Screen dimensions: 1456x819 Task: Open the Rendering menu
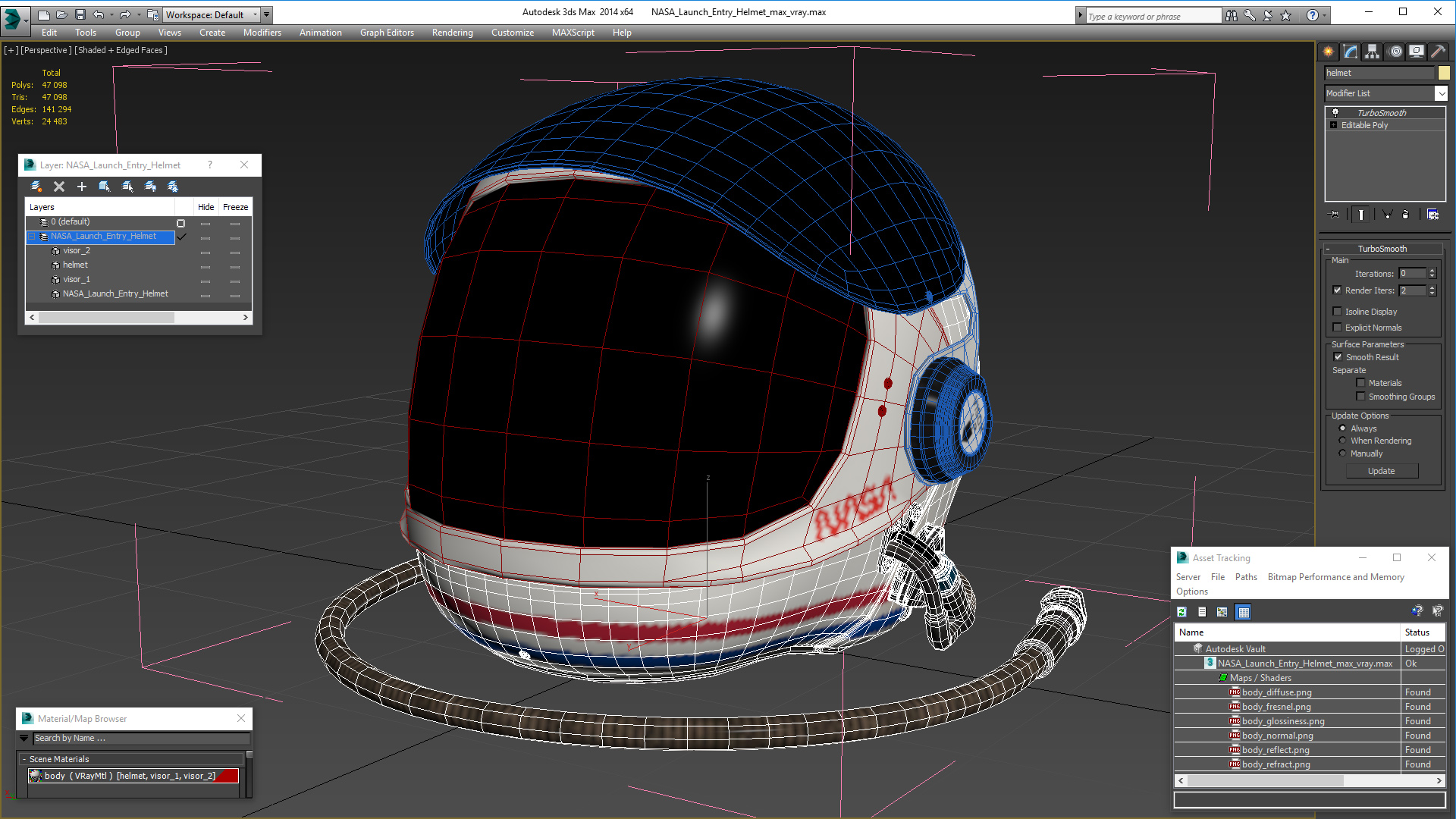[x=452, y=33]
